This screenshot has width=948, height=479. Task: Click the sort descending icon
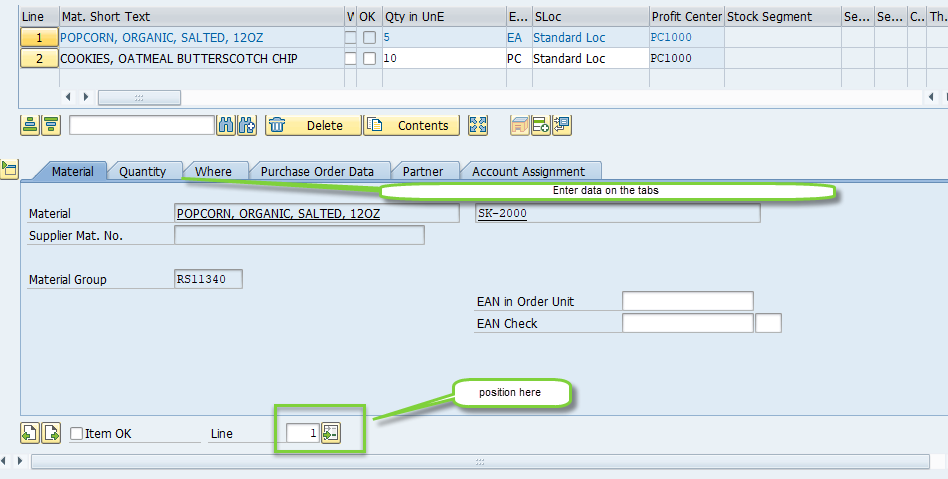[x=51, y=125]
